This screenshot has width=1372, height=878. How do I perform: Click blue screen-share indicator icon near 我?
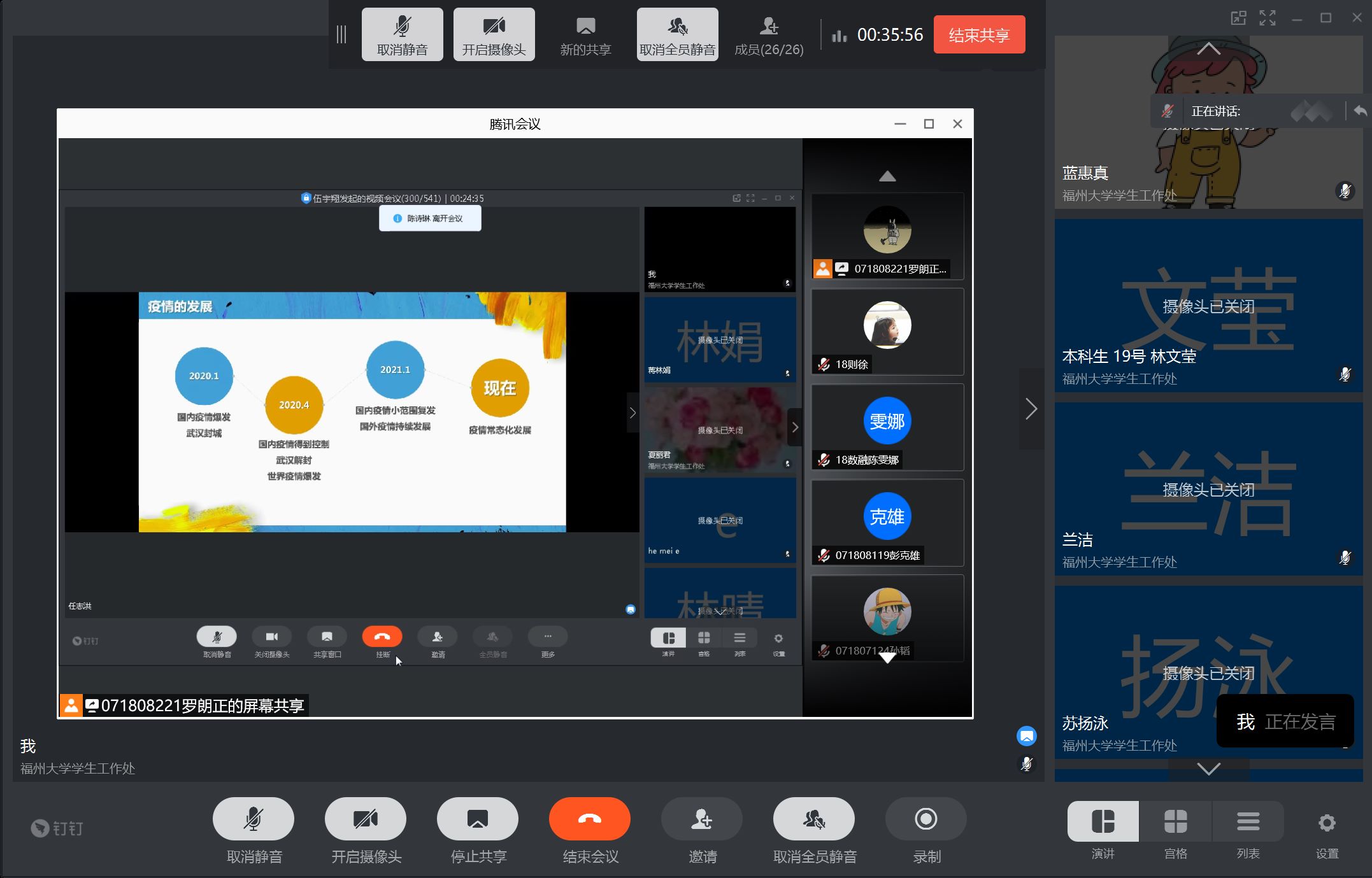click(x=1027, y=737)
